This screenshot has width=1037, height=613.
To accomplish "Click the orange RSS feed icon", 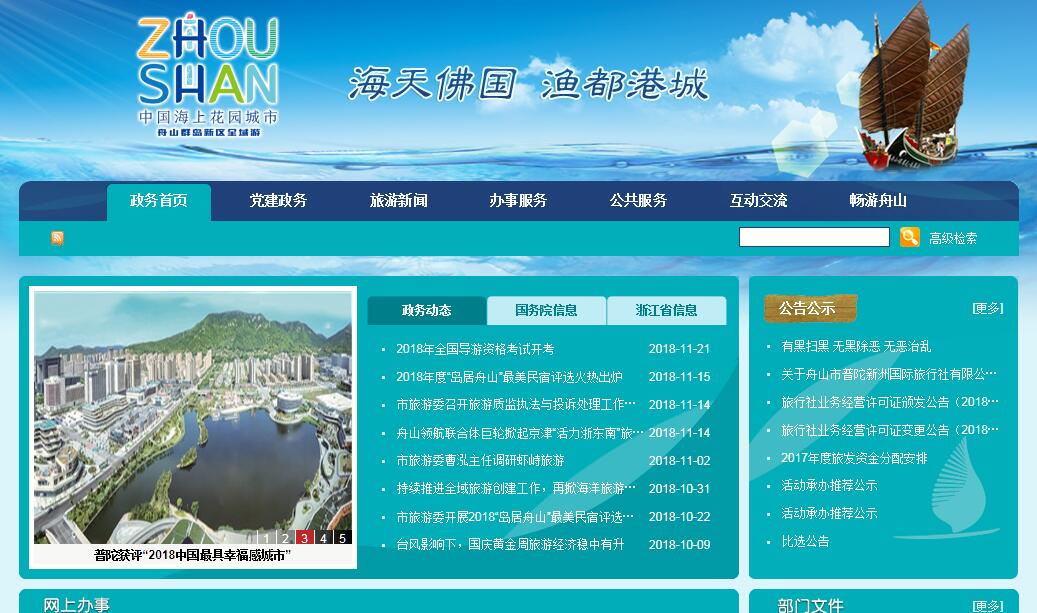I will [x=57, y=238].
